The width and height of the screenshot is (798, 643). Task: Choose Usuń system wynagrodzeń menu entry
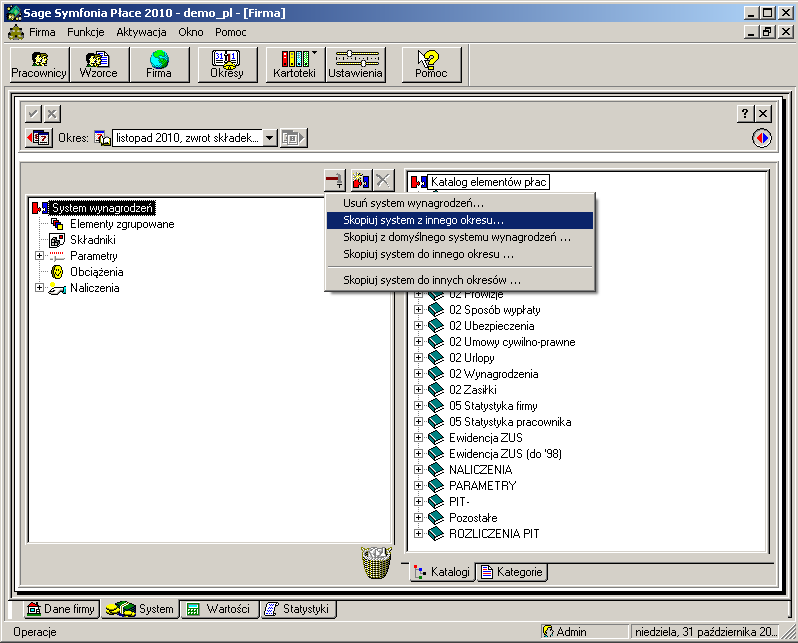pos(460,203)
